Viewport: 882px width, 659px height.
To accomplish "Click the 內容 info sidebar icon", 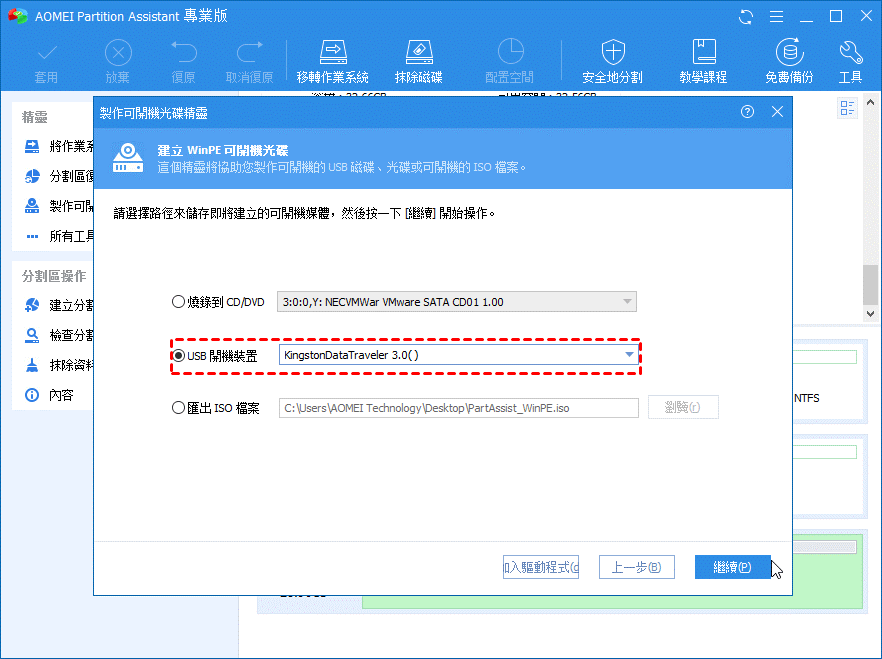I will point(32,395).
